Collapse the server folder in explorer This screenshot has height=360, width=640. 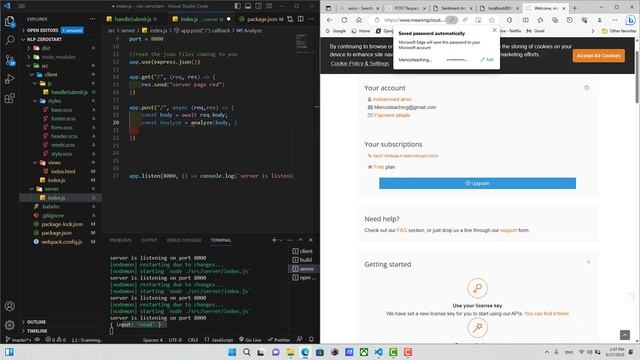tap(60, 189)
